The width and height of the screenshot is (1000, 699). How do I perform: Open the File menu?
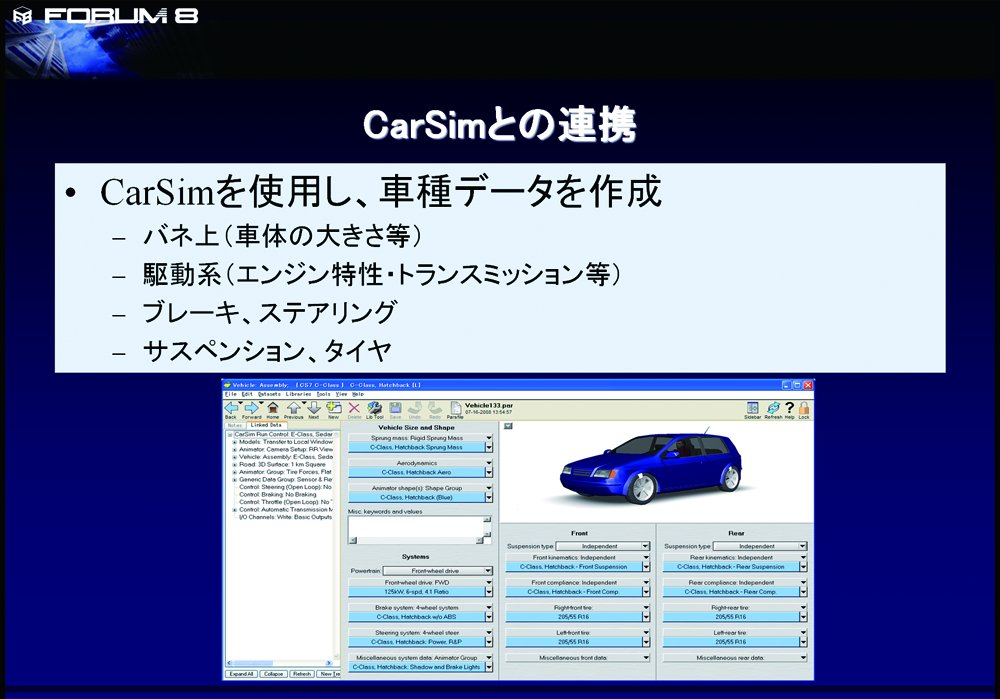(230, 394)
